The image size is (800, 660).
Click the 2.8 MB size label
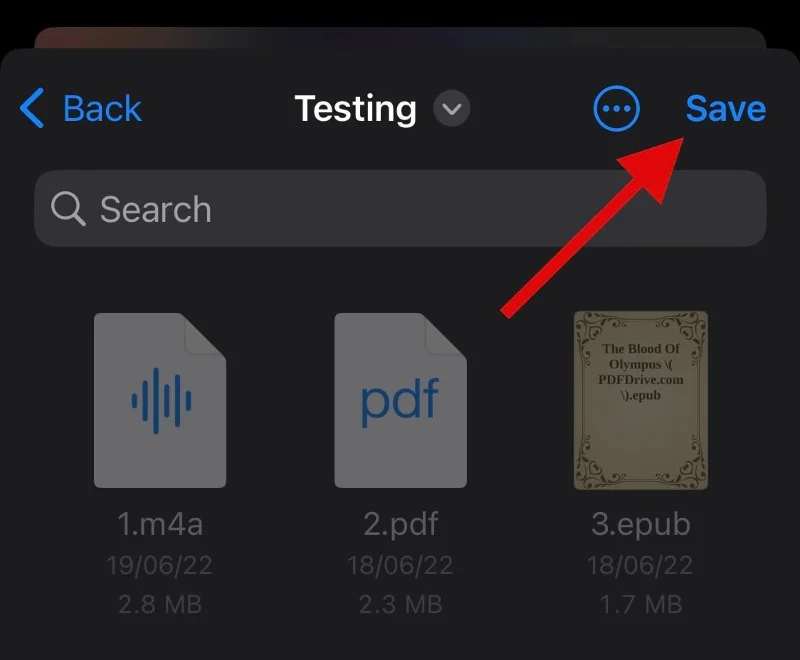tap(160, 604)
